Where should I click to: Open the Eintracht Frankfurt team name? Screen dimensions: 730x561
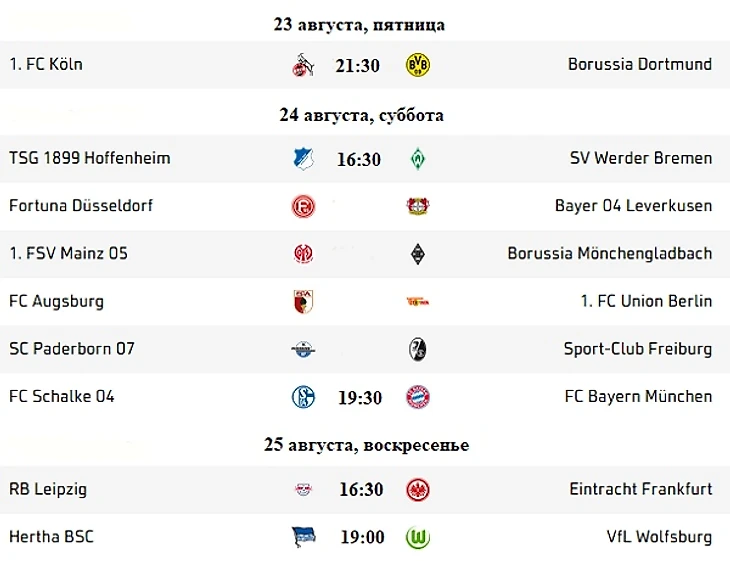(x=641, y=489)
